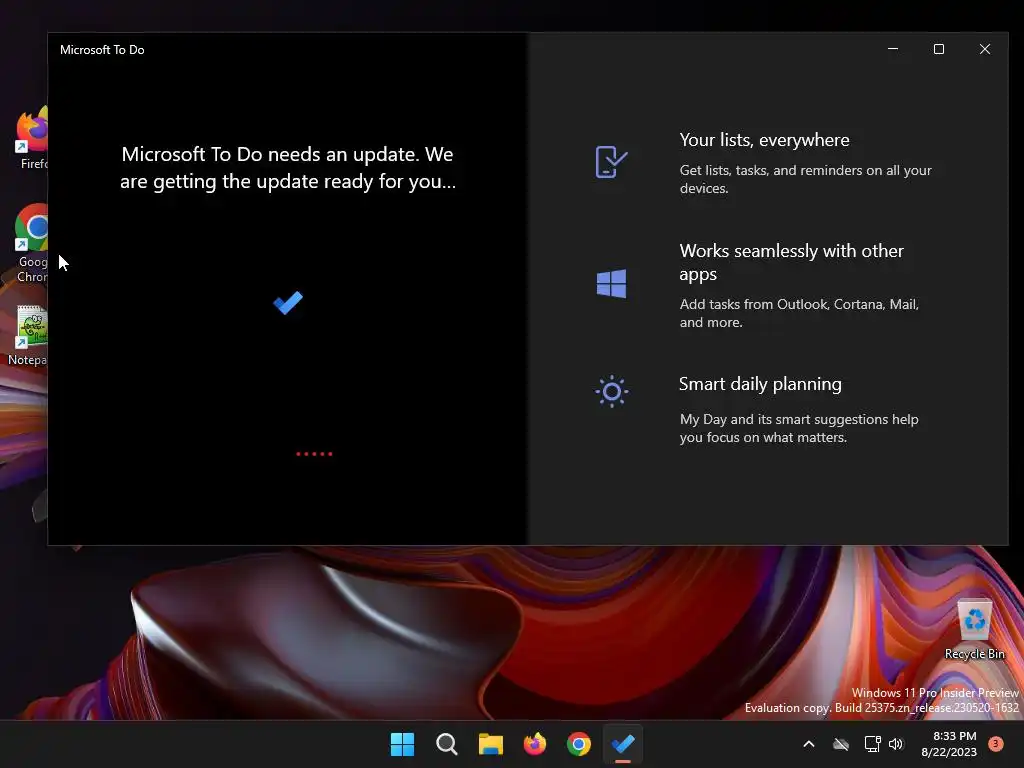Click the Microsoft To Do taskbar icon
This screenshot has width=1024, height=768.
tap(623, 744)
